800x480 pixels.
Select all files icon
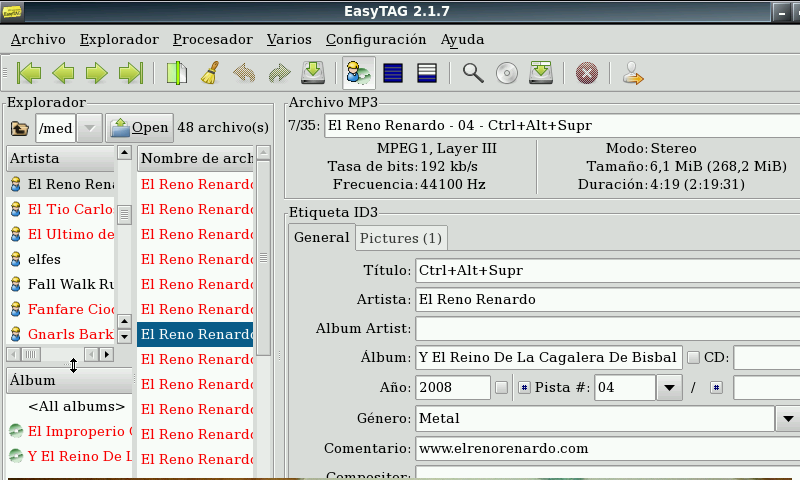[x=393, y=73]
